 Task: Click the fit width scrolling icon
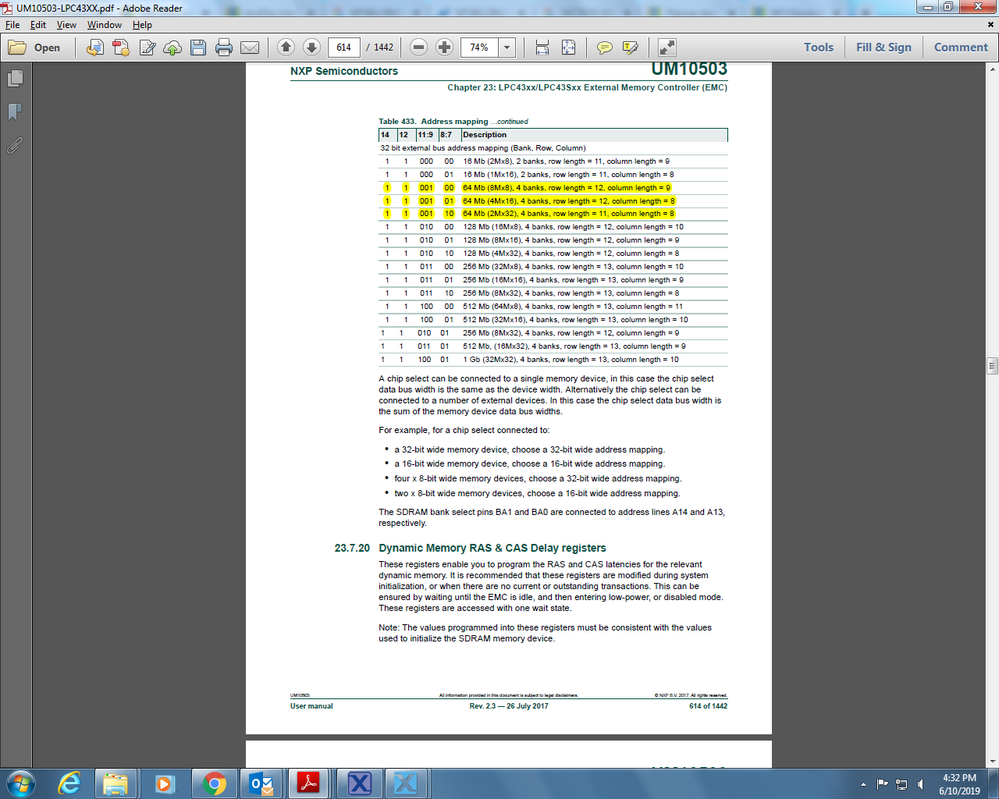(542, 47)
